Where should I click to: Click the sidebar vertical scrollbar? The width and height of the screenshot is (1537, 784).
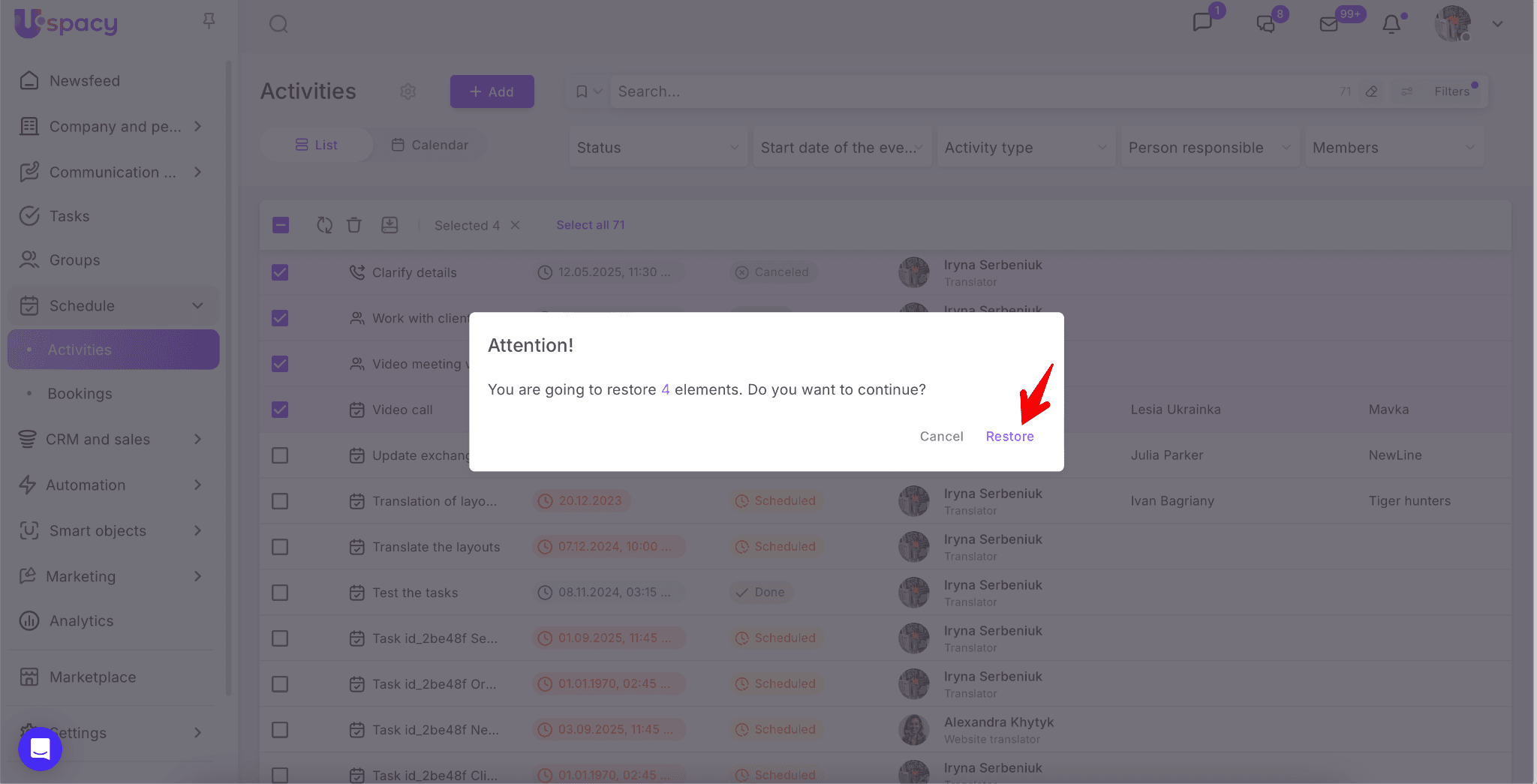click(x=228, y=378)
